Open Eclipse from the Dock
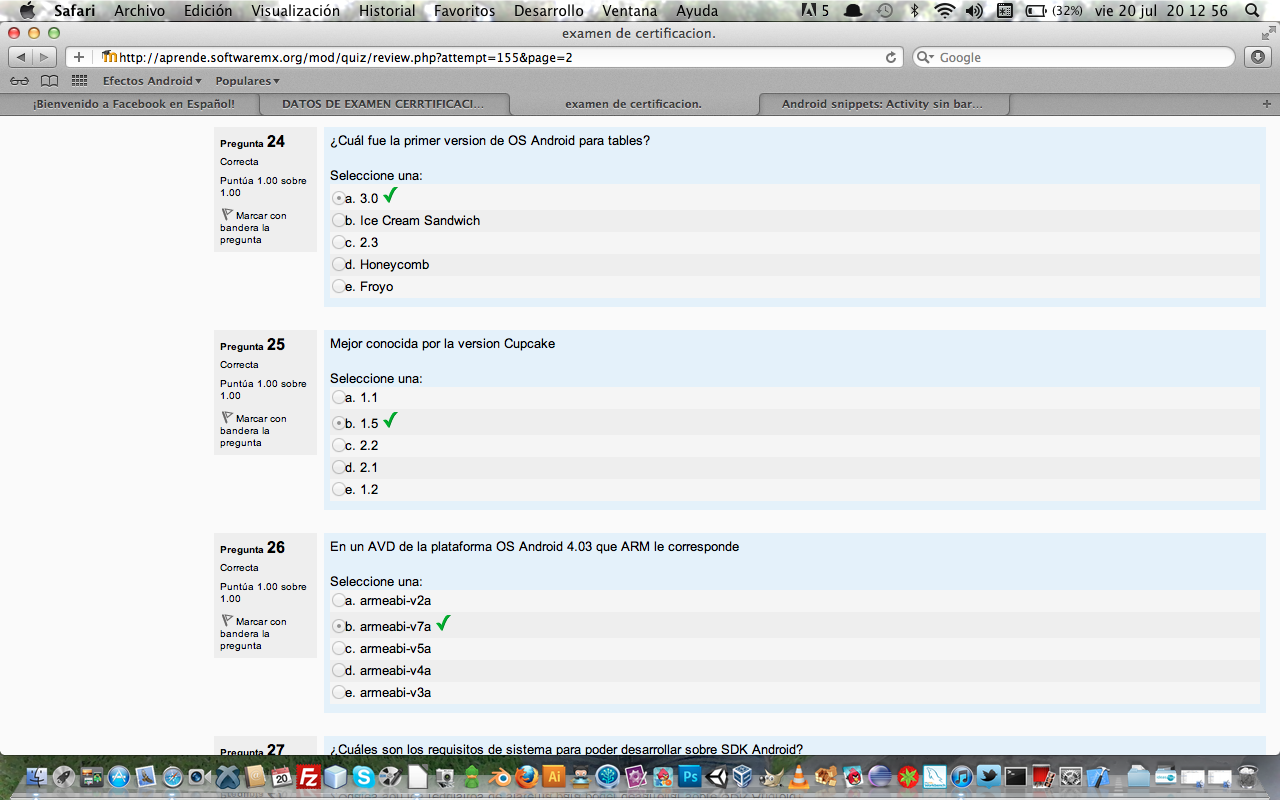Screen dimensions: 1280x800 (x=880, y=776)
